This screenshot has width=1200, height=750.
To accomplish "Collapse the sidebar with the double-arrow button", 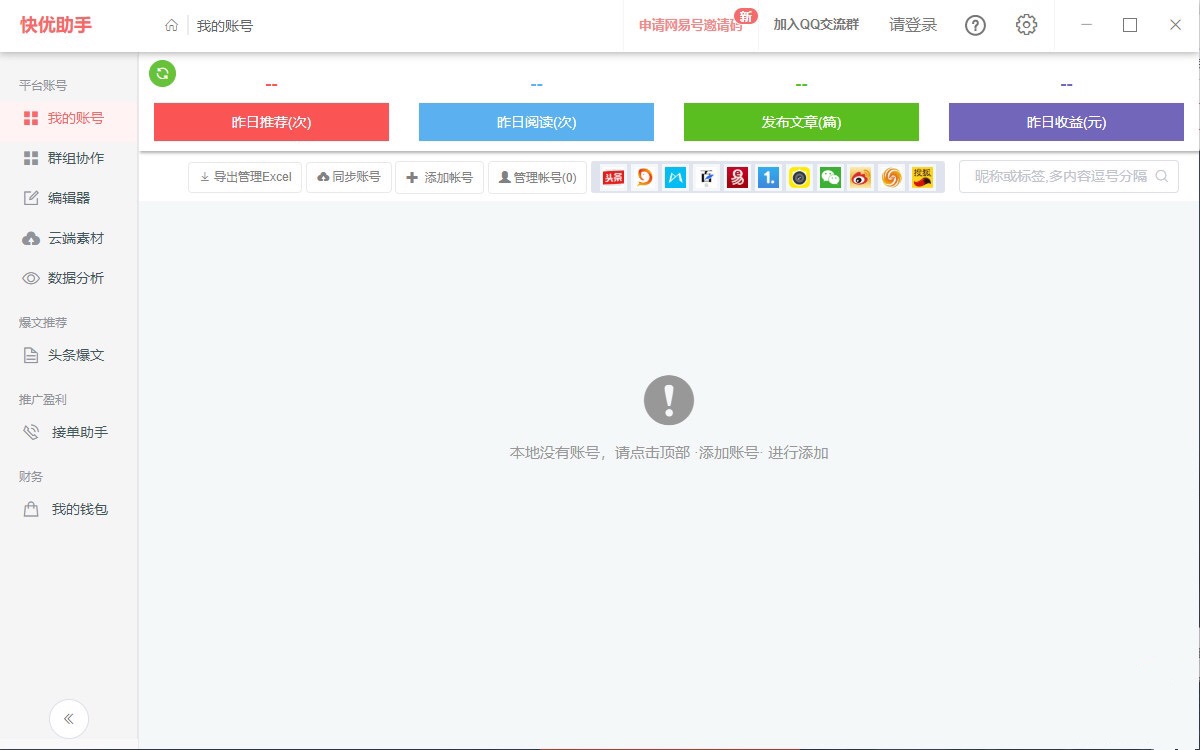I will [x=69, y=718].
